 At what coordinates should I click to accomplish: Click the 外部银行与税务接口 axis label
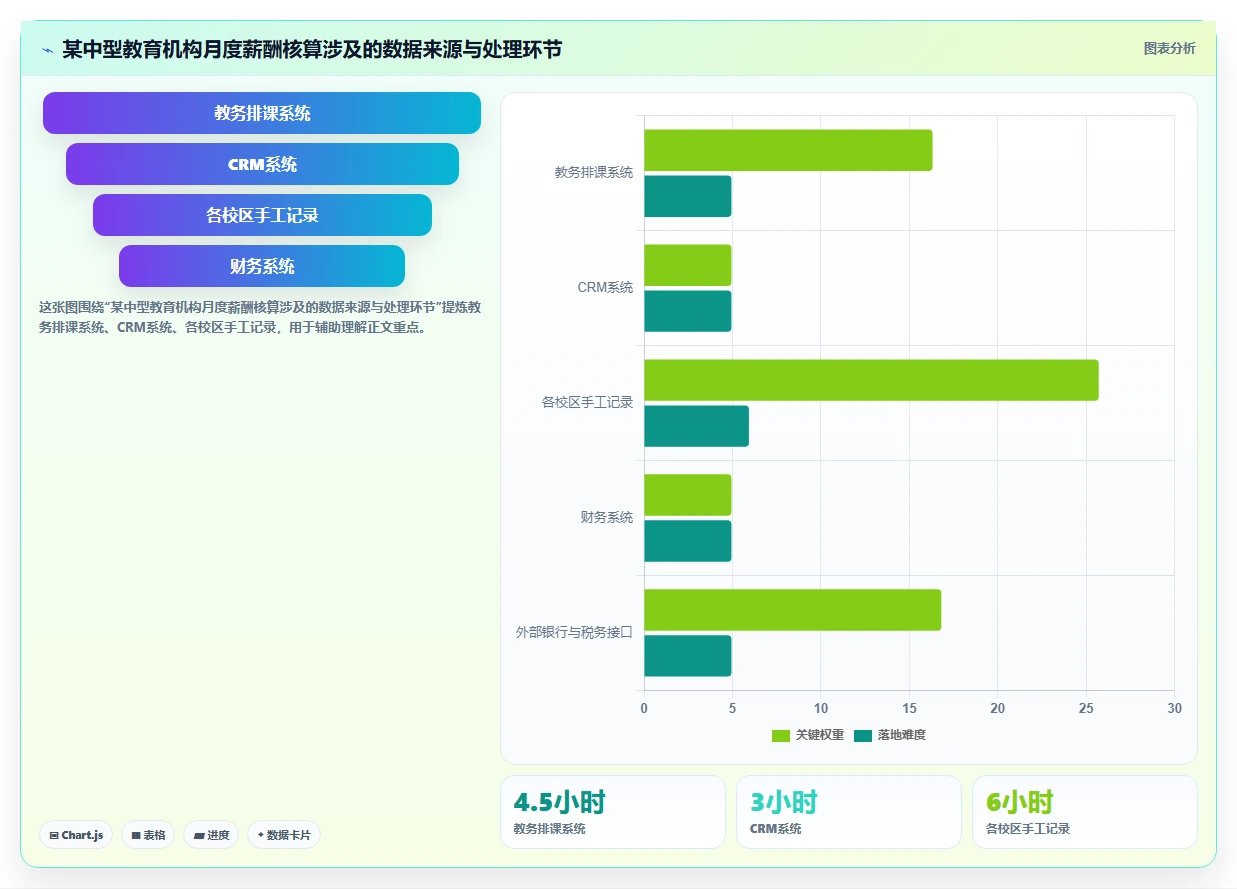point(574,632)
